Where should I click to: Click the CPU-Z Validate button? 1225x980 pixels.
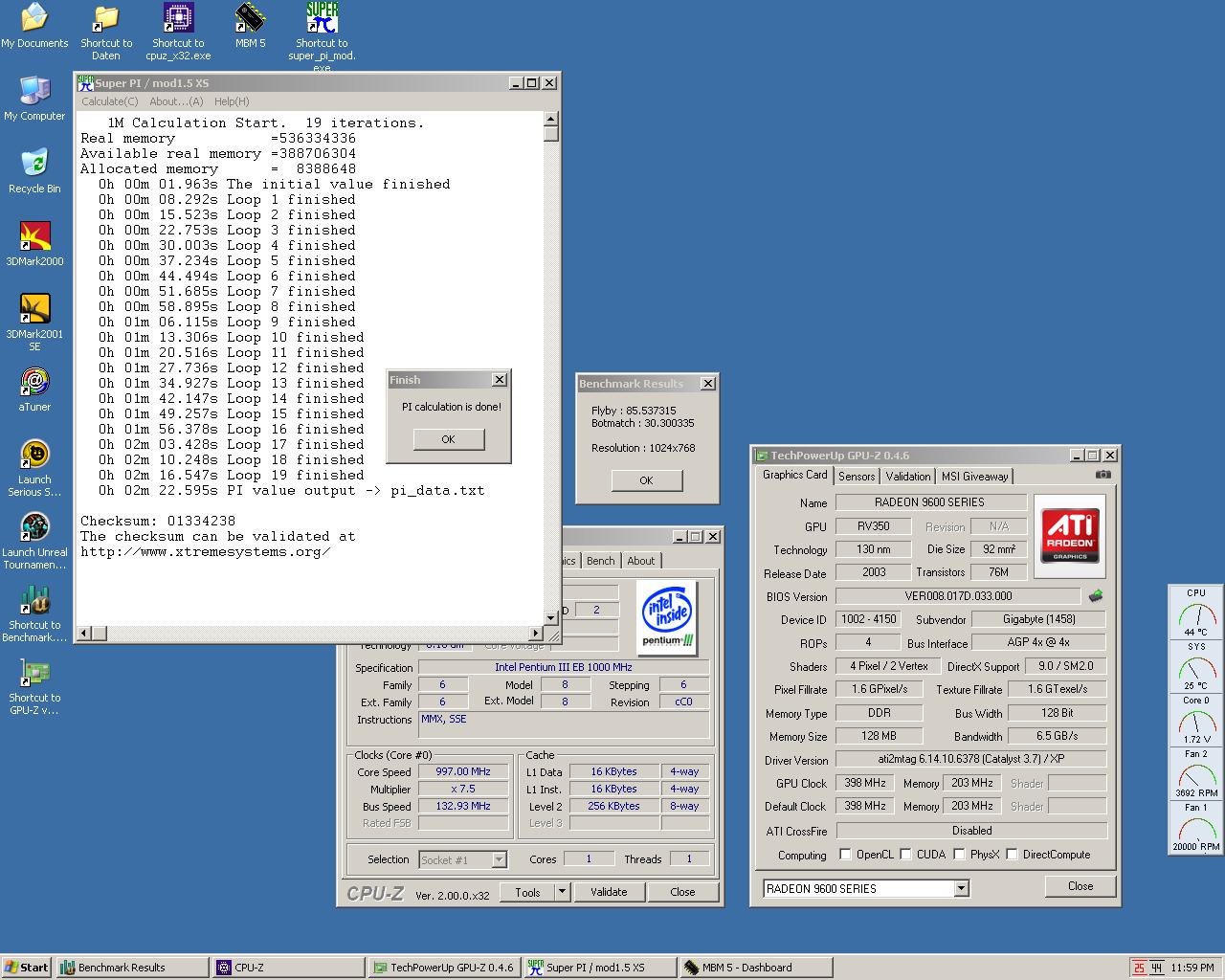tap(609, 892)
